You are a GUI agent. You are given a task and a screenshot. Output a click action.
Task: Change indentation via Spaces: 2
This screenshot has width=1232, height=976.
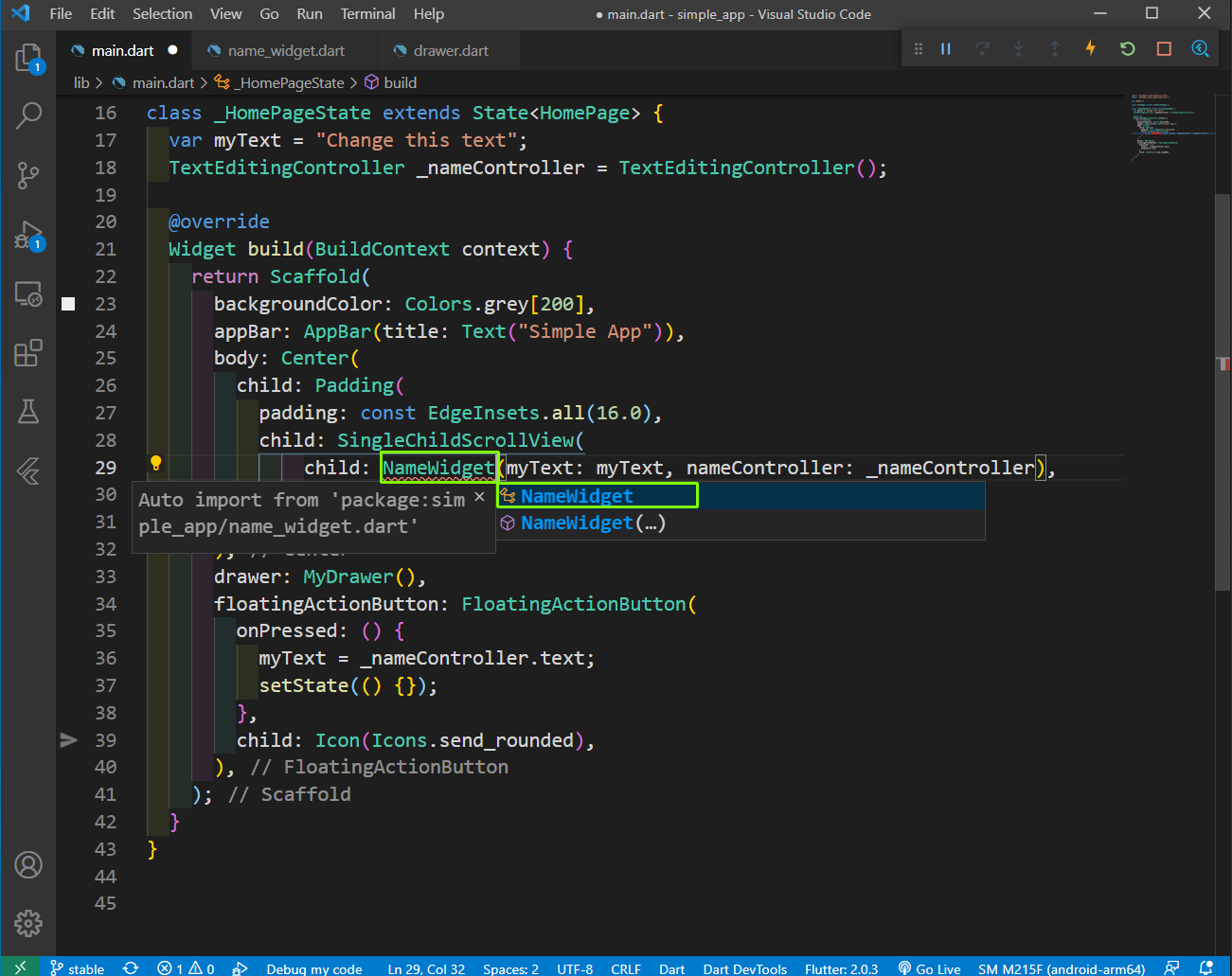(510, 968)
